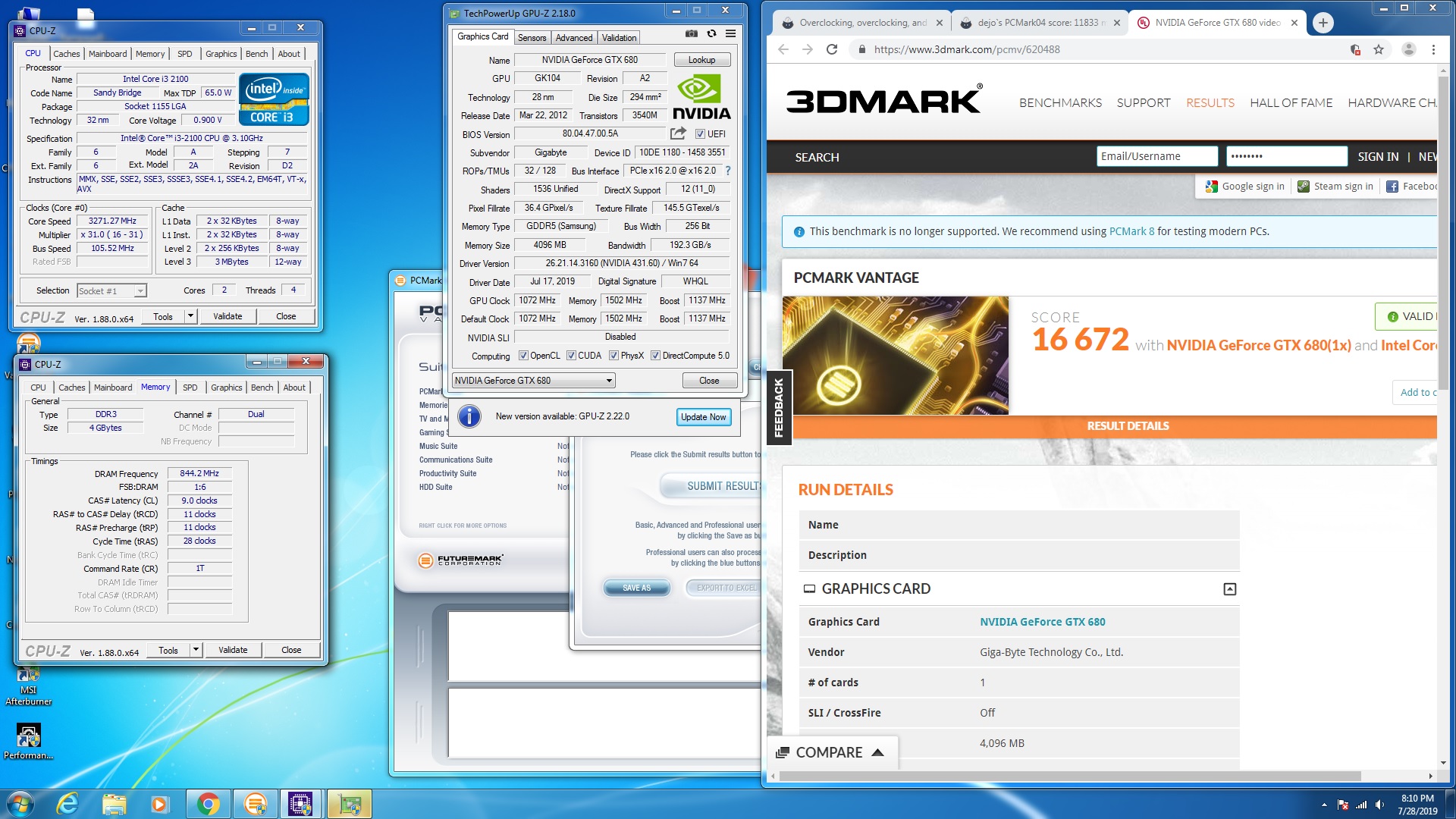Open the Socket #1 selection dropdown
The image size is (1456, 819).
pyautogui.click(x=111, y=291)
